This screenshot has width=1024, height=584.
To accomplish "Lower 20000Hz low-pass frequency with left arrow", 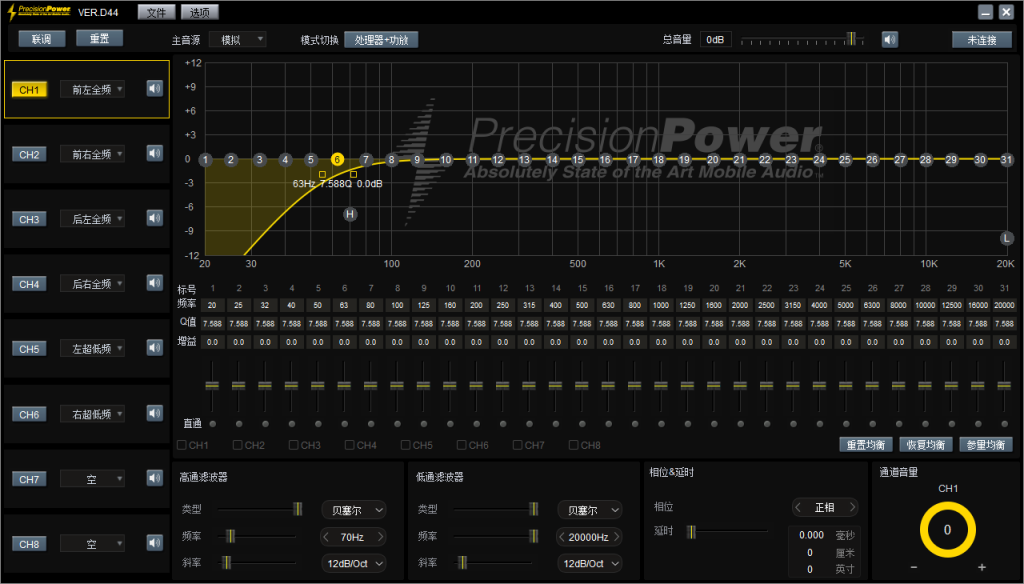I will (562, 537).
